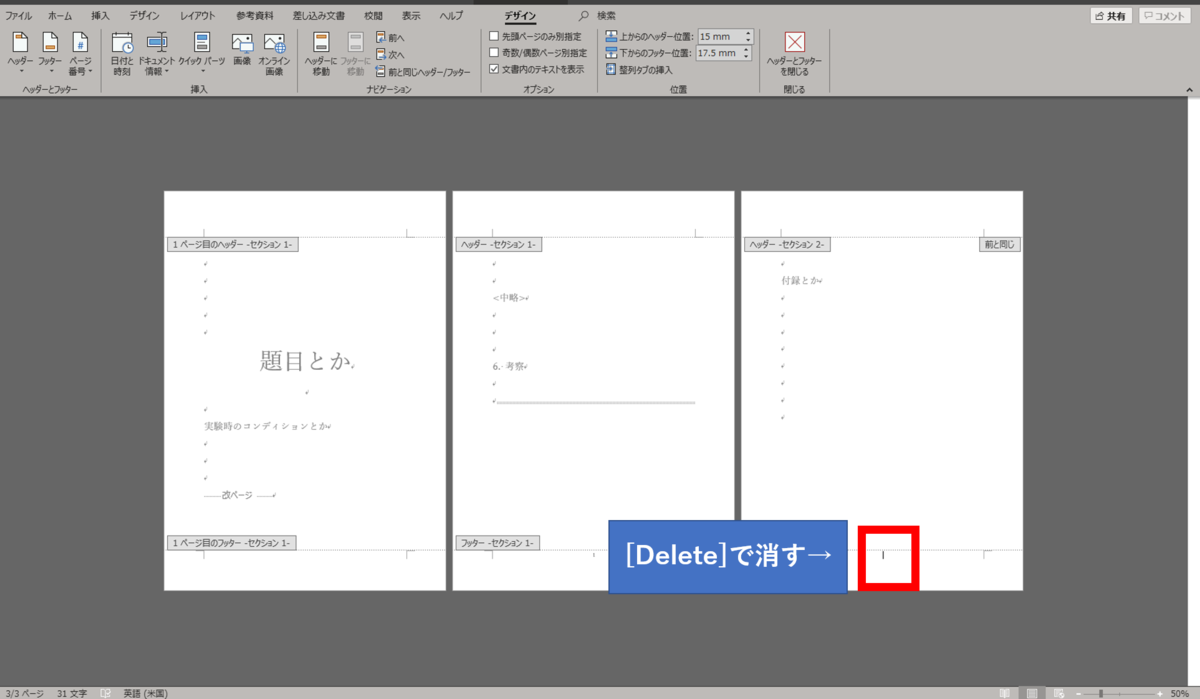Open the 差し込み文書 ribbon tab

coord(318,16)
